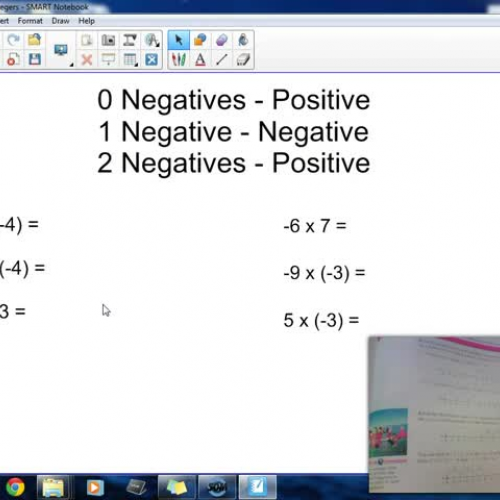
Task: Click the blue full-screen X icon
Action: pyautogui.click(x=151, y=60)
